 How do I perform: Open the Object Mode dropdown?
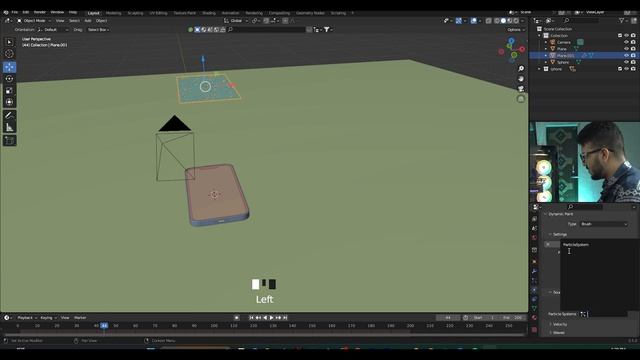coord(34,20)
